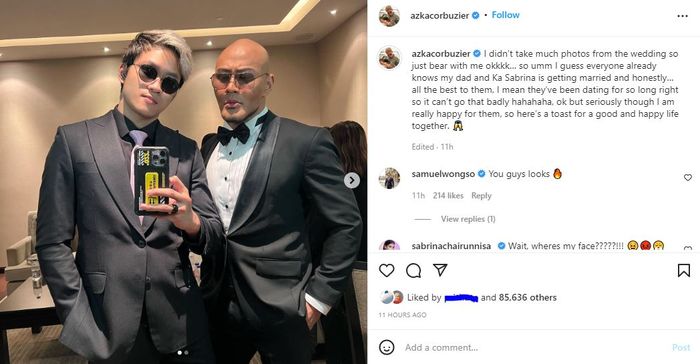
Task: Expand View replies (1)
Action: tap(468, 219)
